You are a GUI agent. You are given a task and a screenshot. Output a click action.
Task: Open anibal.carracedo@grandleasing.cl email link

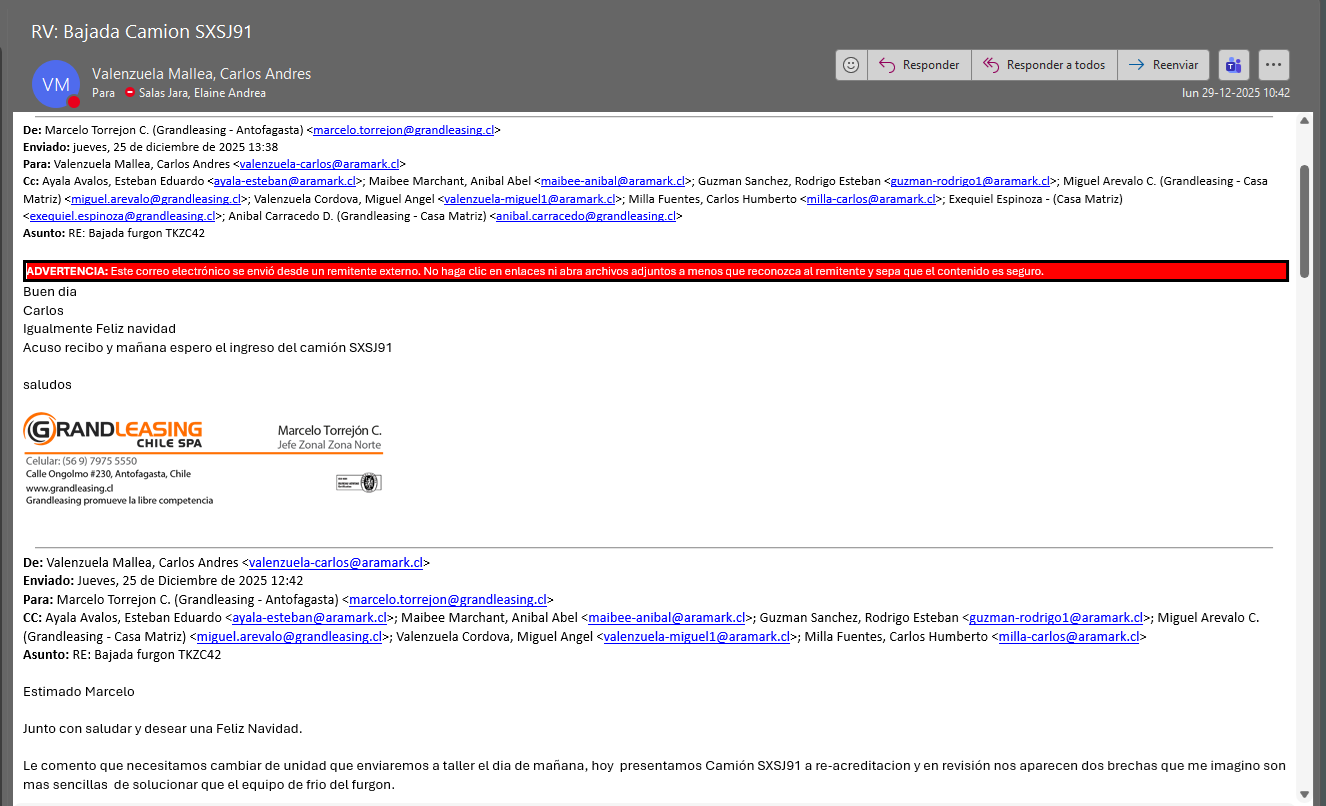coord(586,216)
